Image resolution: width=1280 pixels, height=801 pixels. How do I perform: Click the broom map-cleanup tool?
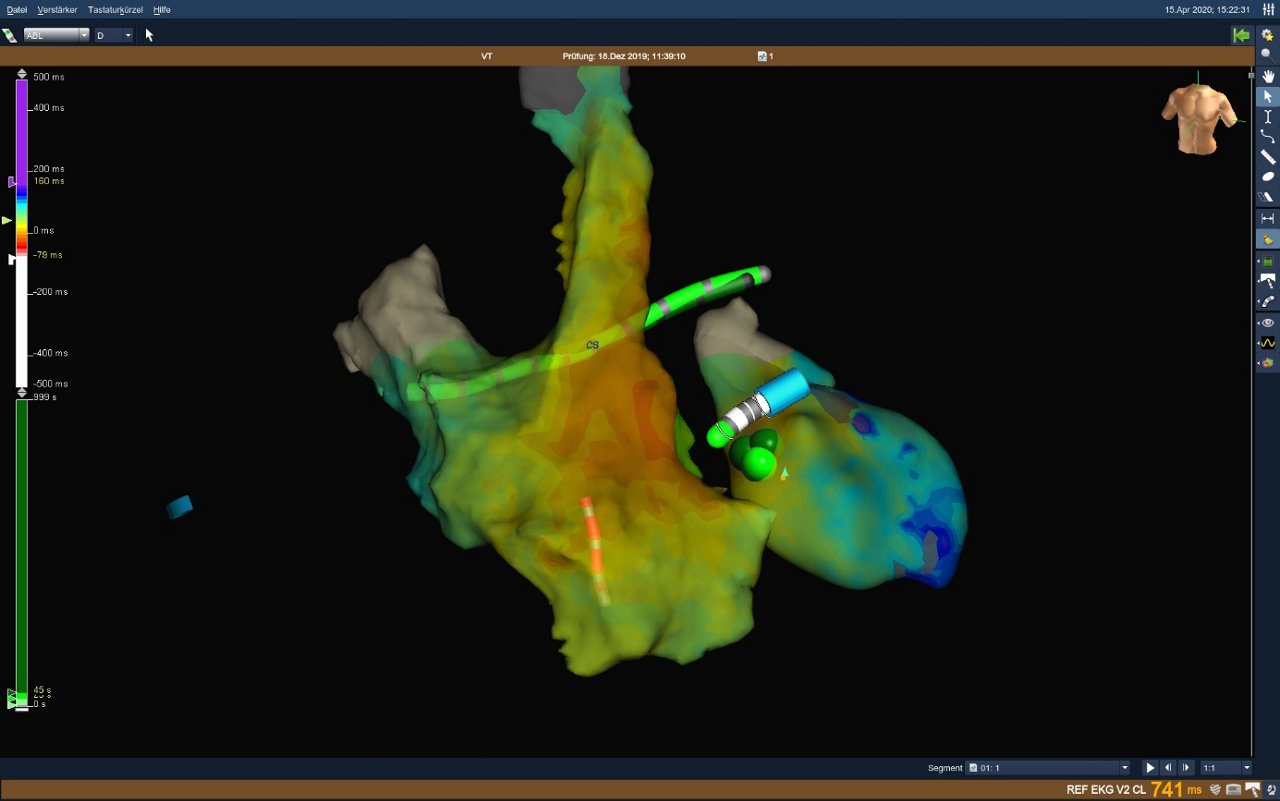[x=1266, y=239]
